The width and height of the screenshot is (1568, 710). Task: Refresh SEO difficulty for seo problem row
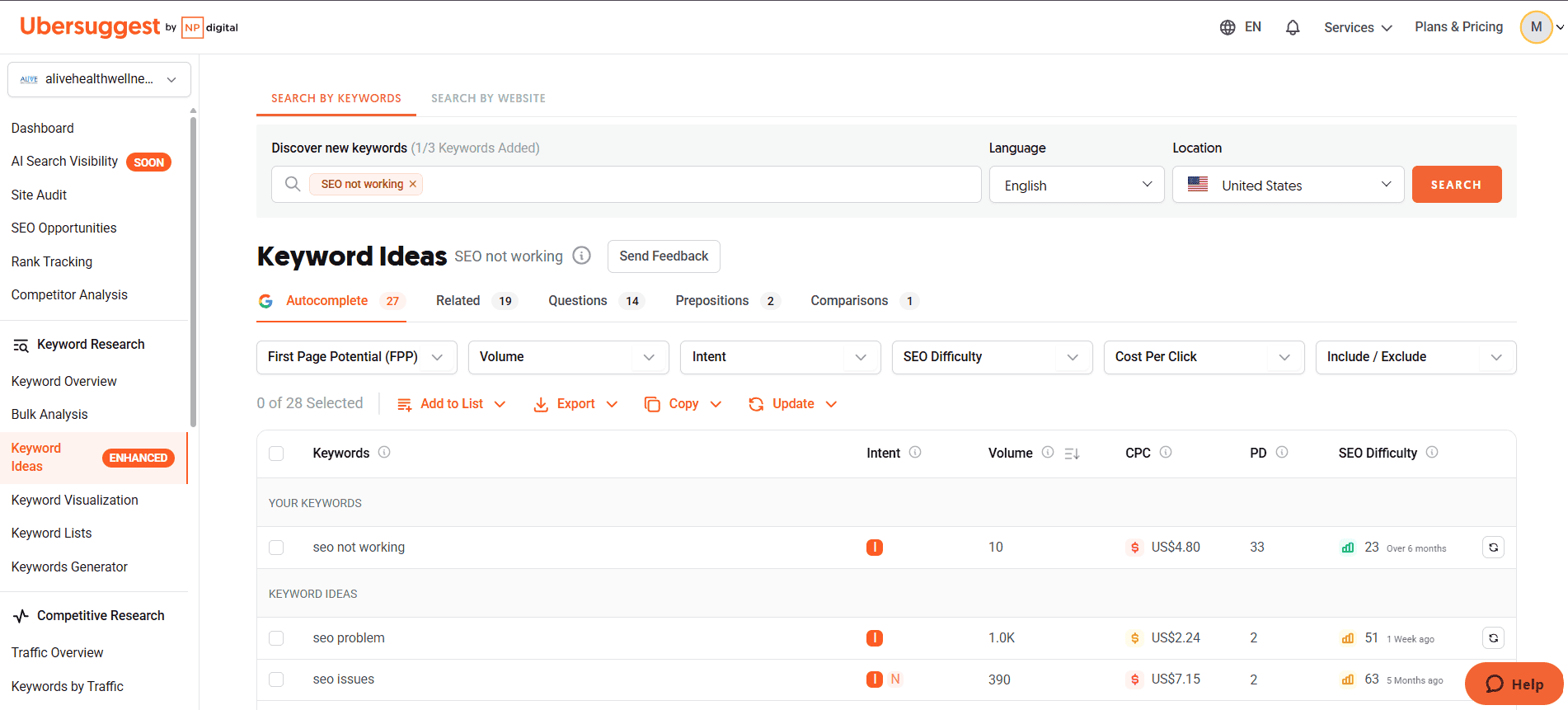[x=1493, y=638]
